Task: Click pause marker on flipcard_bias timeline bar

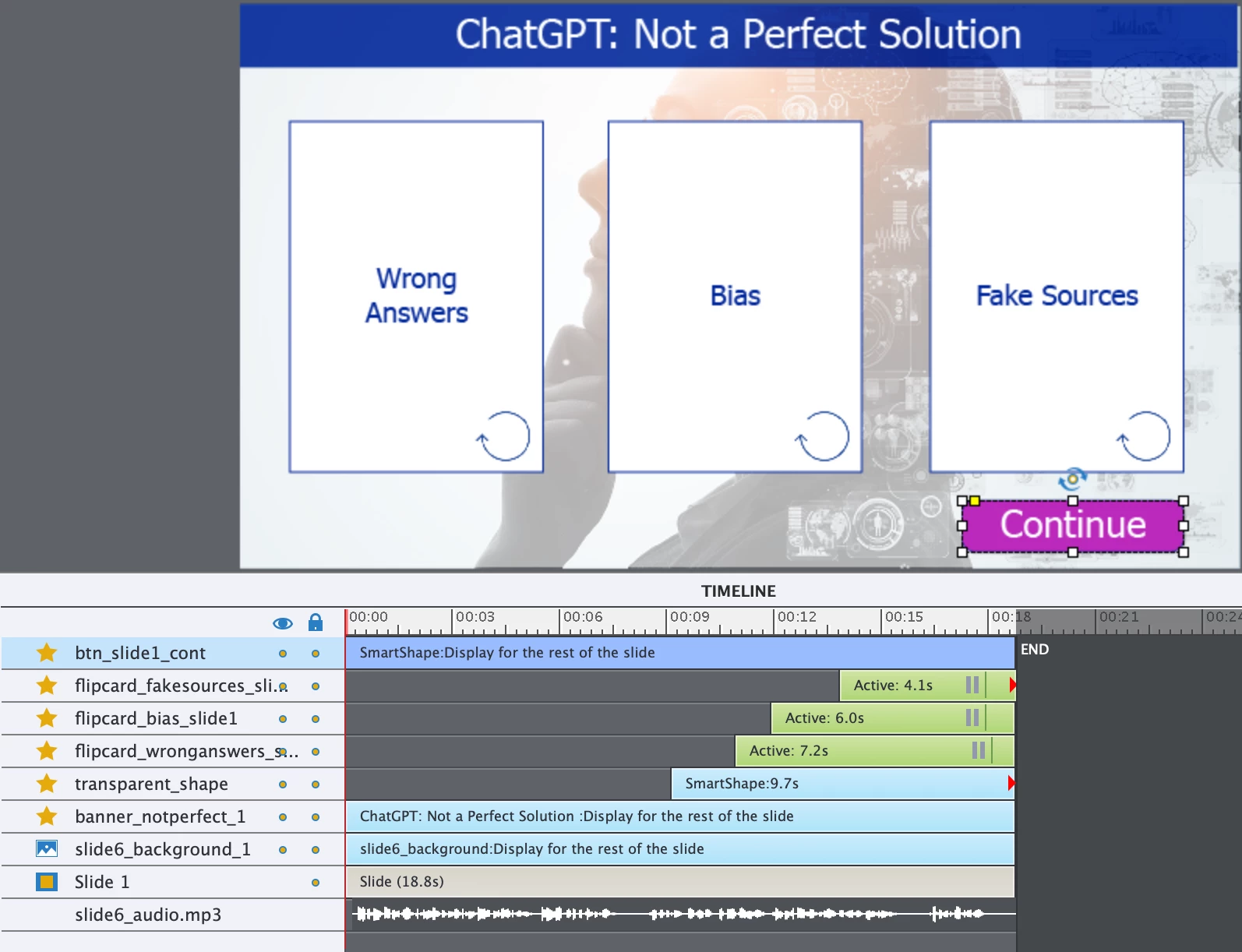Action: click(972, 718)
